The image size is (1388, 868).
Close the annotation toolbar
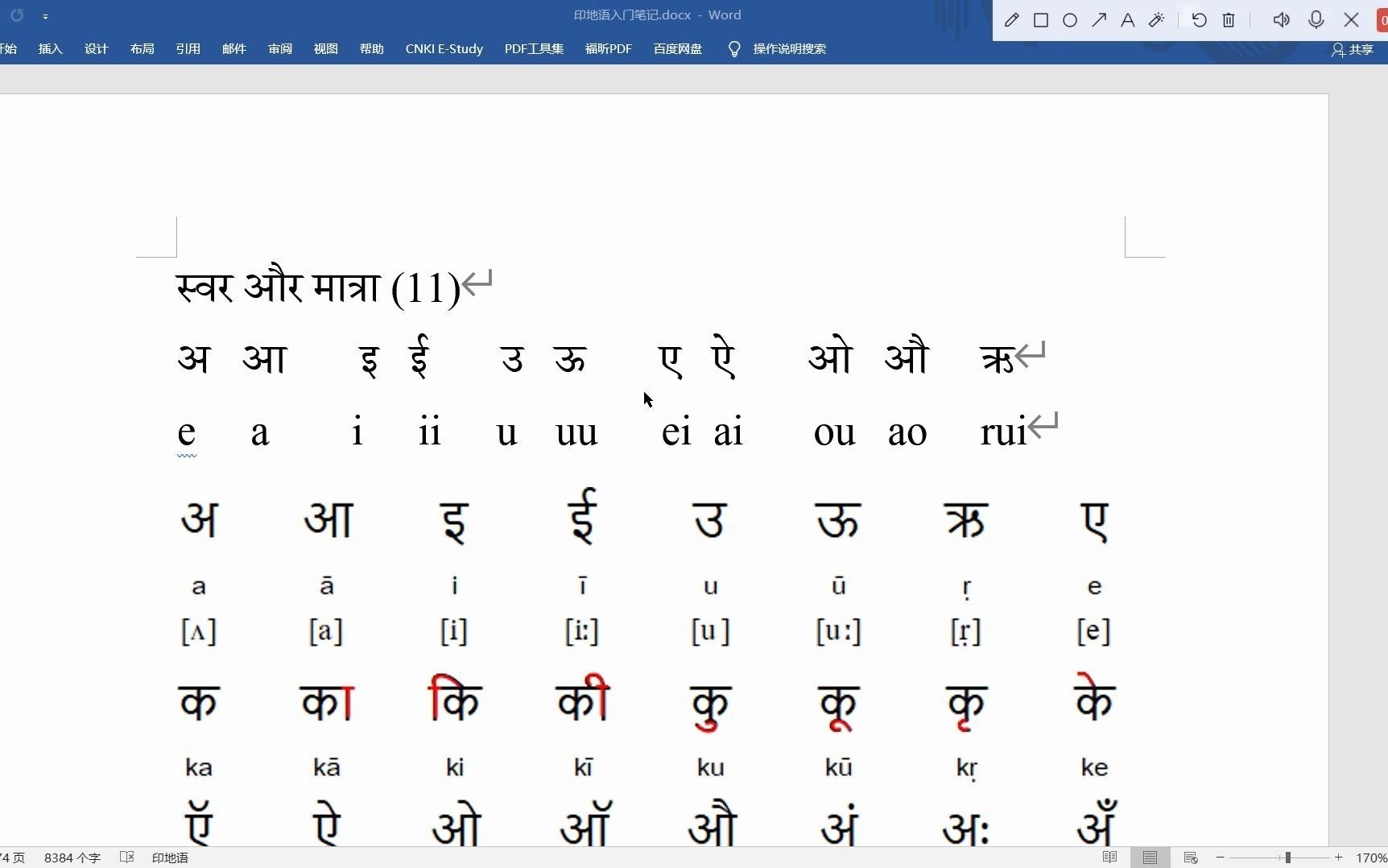tap(1352, 20)
